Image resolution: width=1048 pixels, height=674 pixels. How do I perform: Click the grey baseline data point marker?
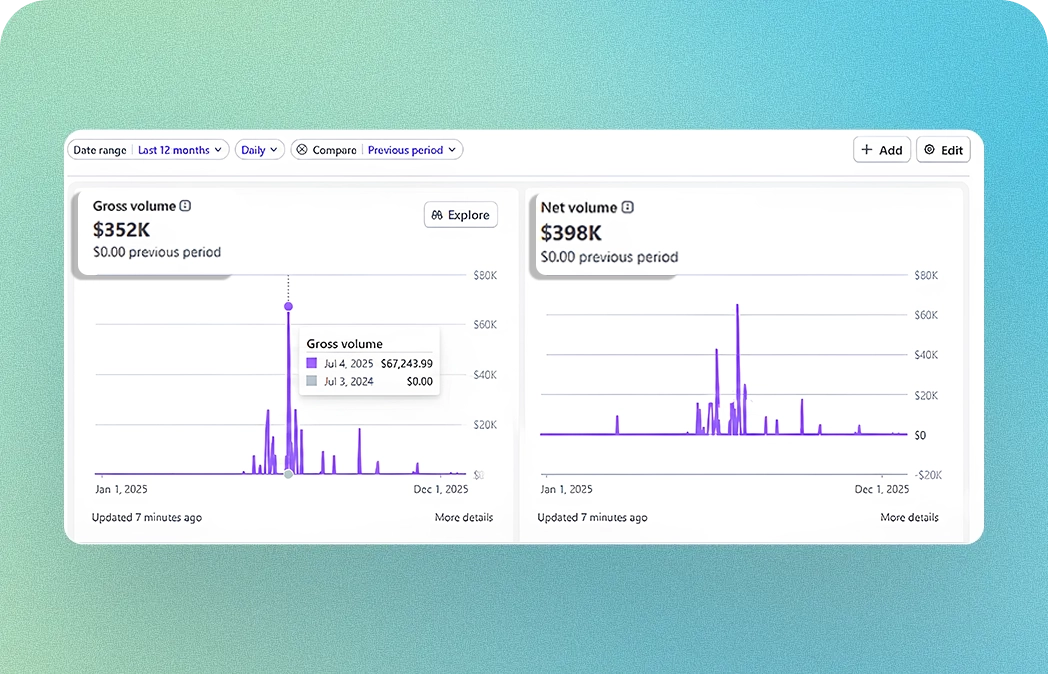pyautogui.click(x=288, y=474)
